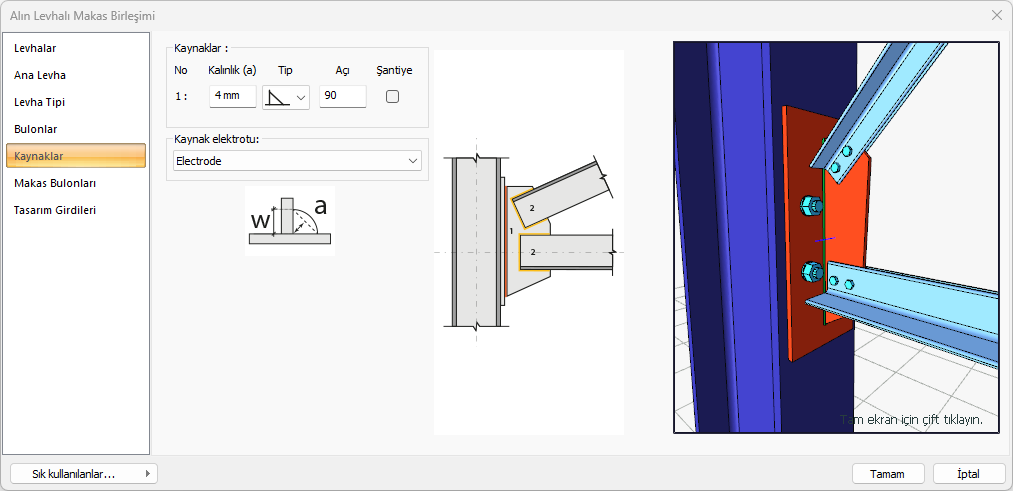Click the Kalınlık (a) 4 mm field

(x=233, y=96)
